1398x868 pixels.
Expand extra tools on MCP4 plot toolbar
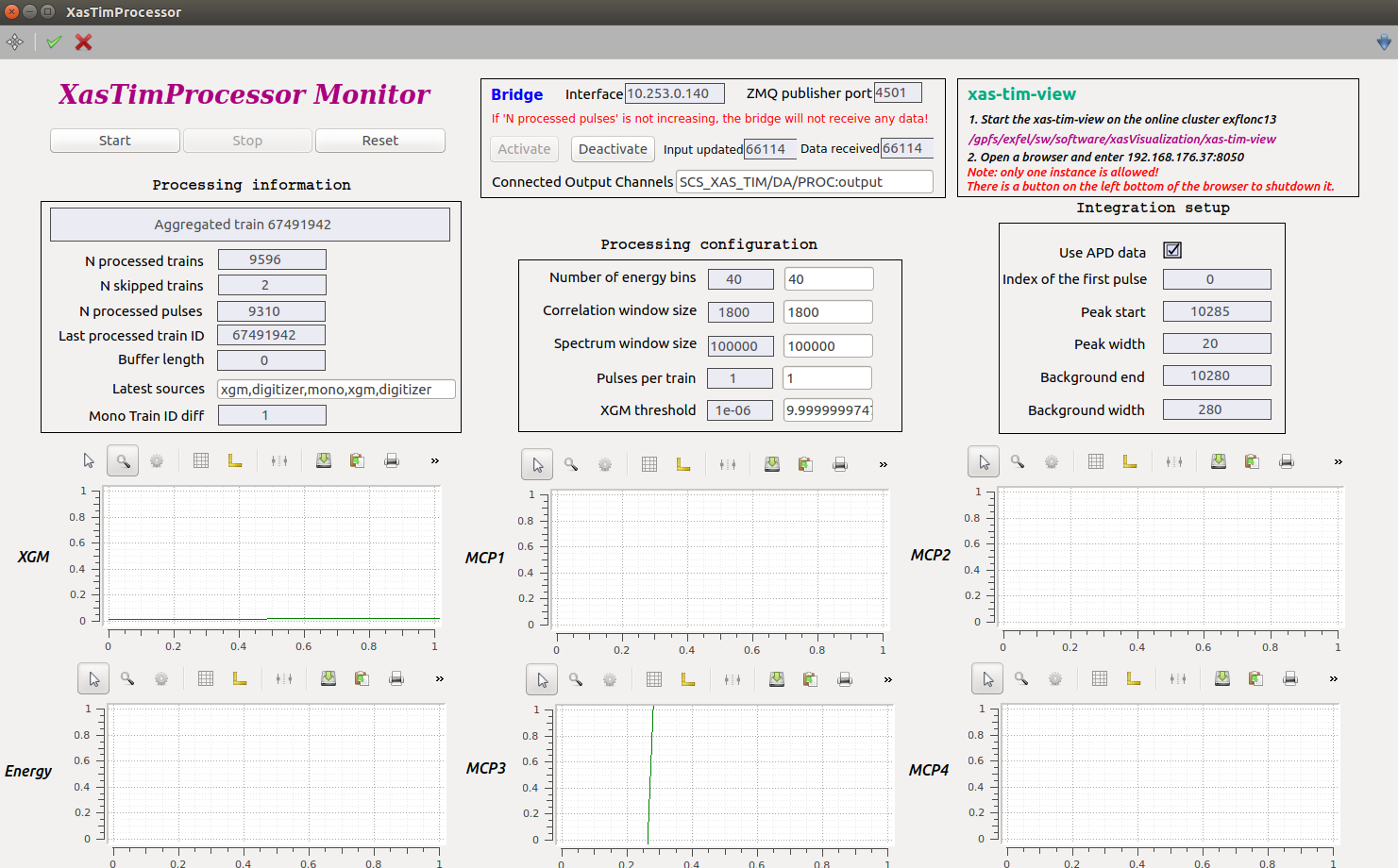point(1334,678)
